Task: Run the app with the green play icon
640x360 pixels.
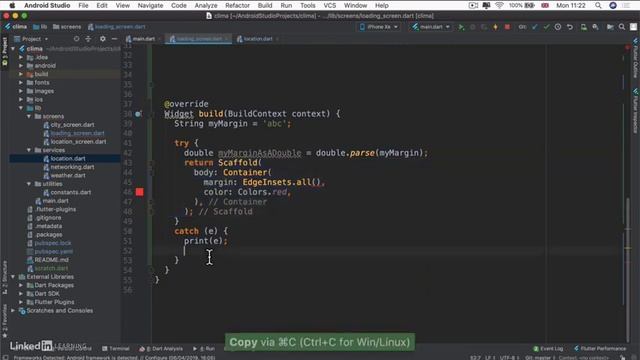Action: pos(461,27)
